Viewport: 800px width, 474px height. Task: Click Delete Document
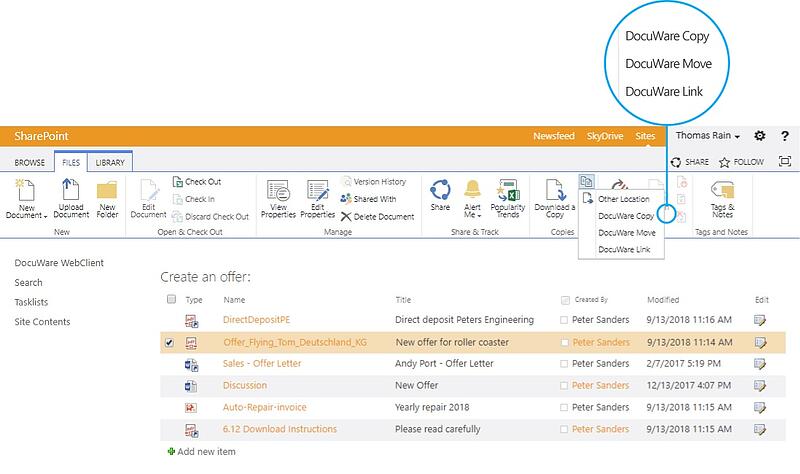point(378,216)
